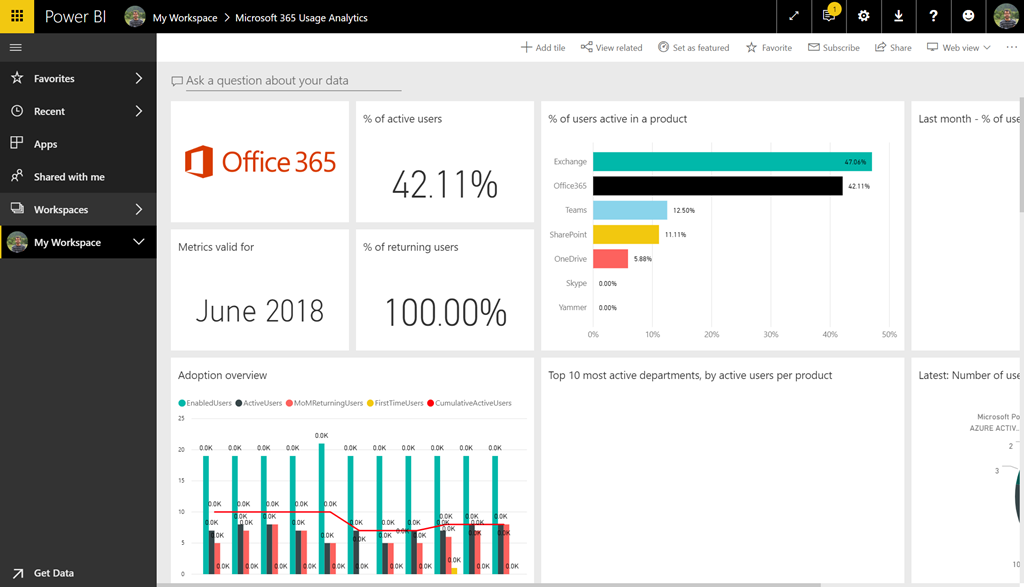Click Set as featured
1024x587 pixels.
(x=694, y=48)
